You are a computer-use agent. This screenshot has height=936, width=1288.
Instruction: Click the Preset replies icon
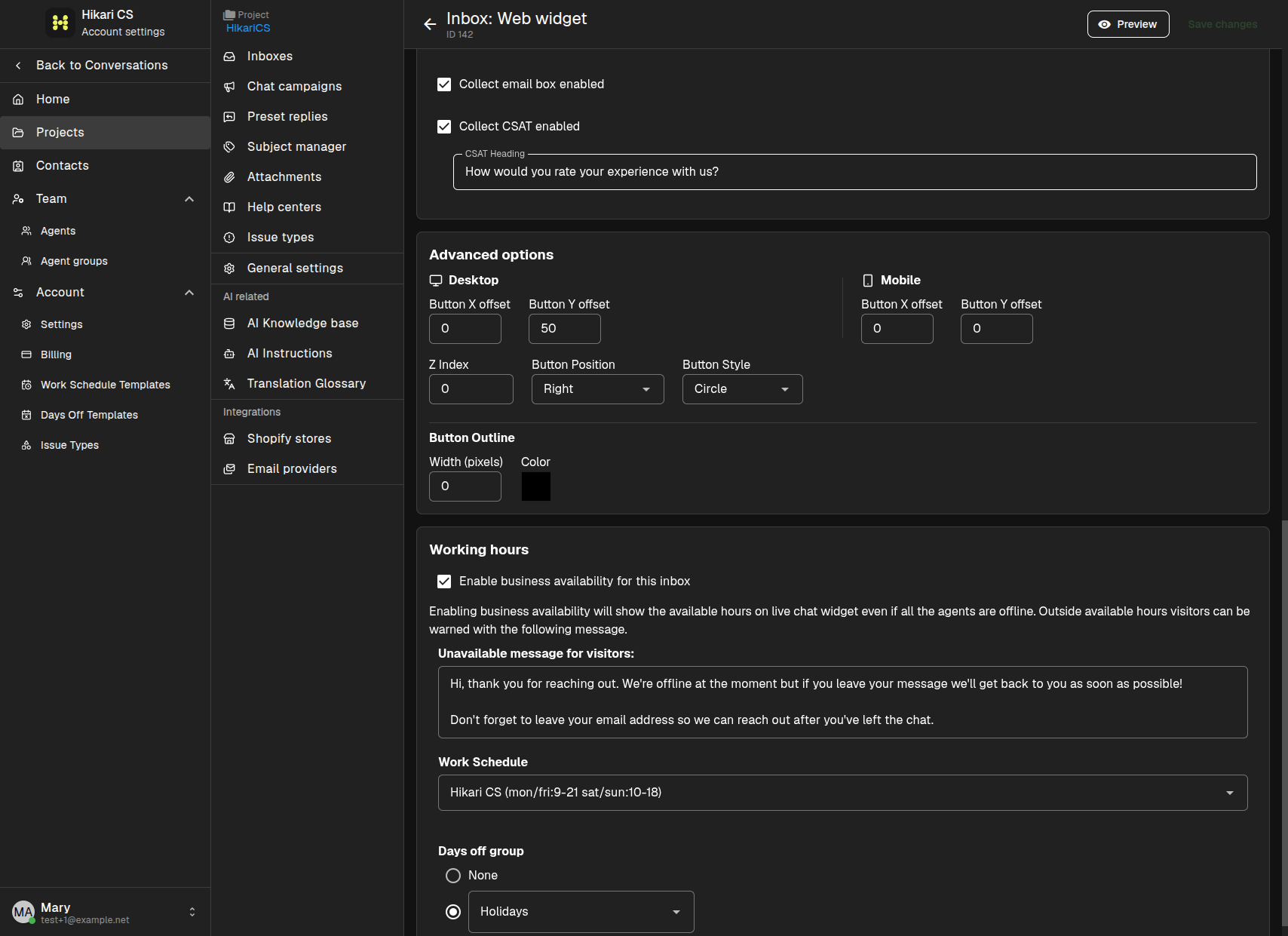[229, 117]
